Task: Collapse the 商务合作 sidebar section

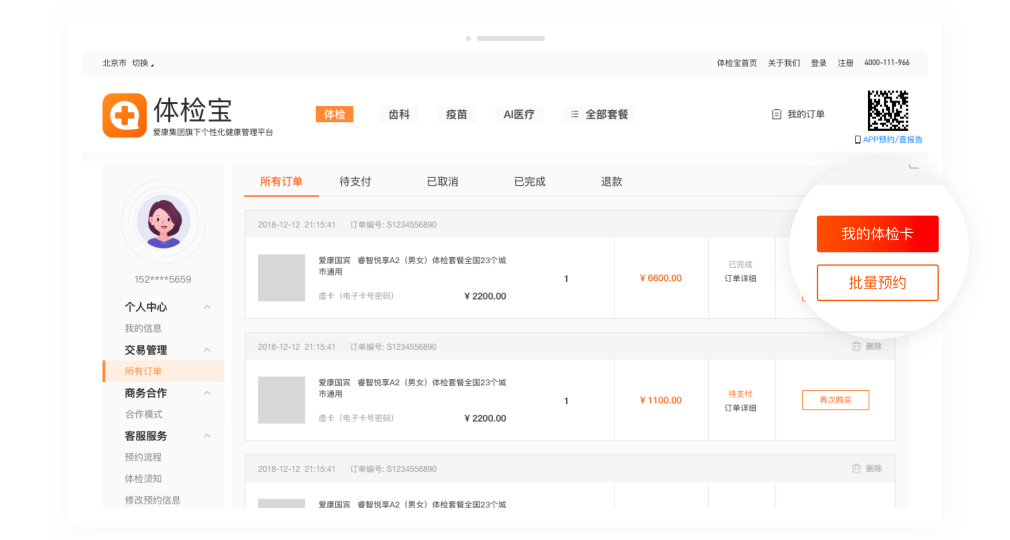Action: pyautogui.click(x=207, y=393)
